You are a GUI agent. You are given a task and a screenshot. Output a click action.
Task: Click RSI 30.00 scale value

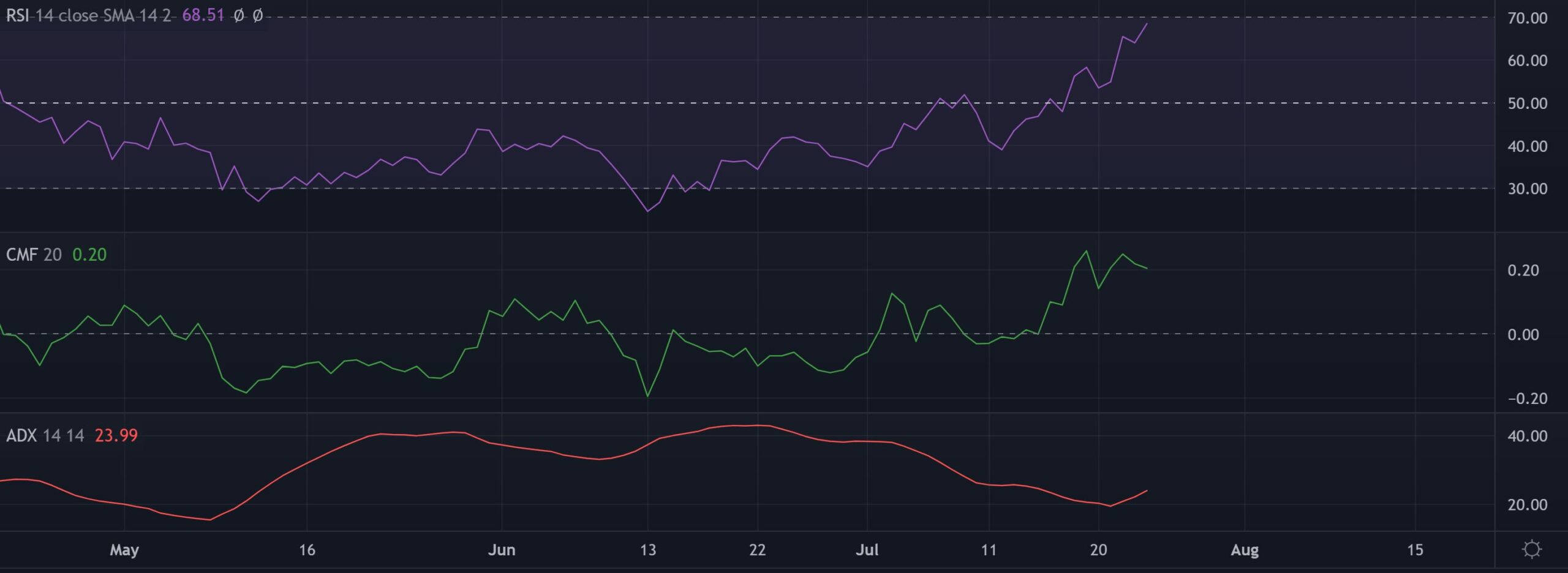pos(1528,189)
